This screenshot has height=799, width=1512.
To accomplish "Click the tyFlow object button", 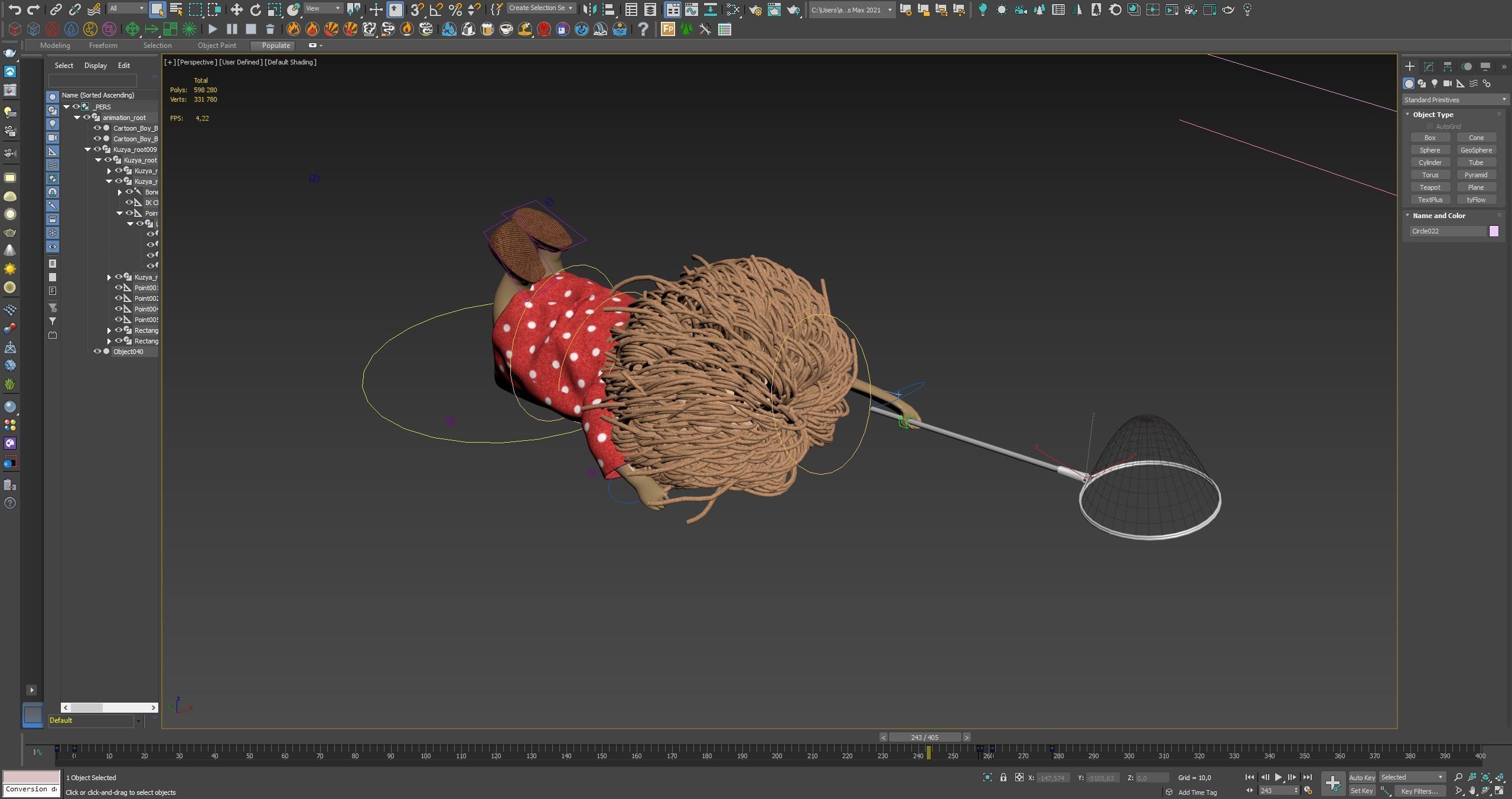I will (1476, 200).
